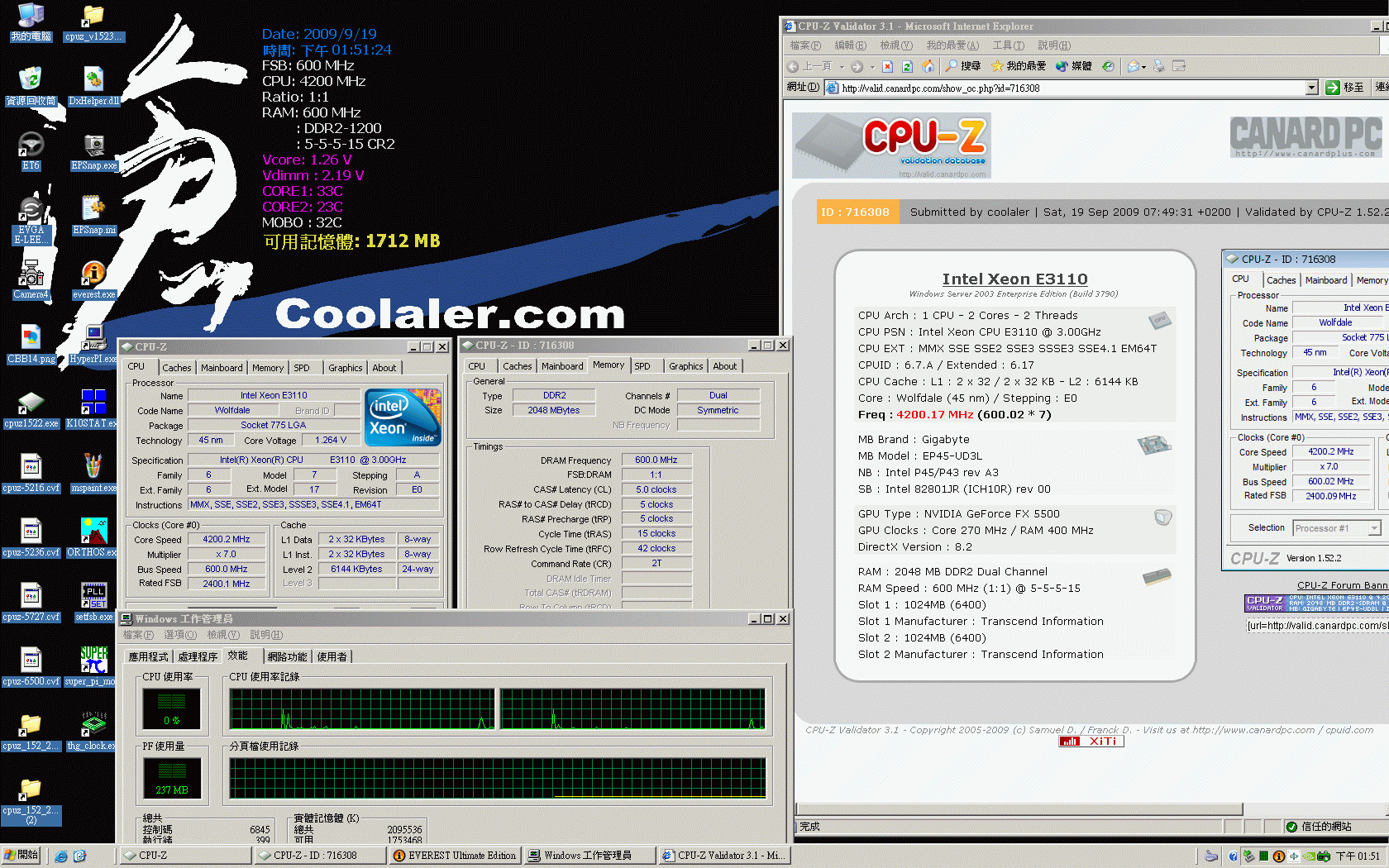Screen dimensions: 1389x868
Task: Switch to SPD tab in left CPU-Z window
Action: pos(302,368)
